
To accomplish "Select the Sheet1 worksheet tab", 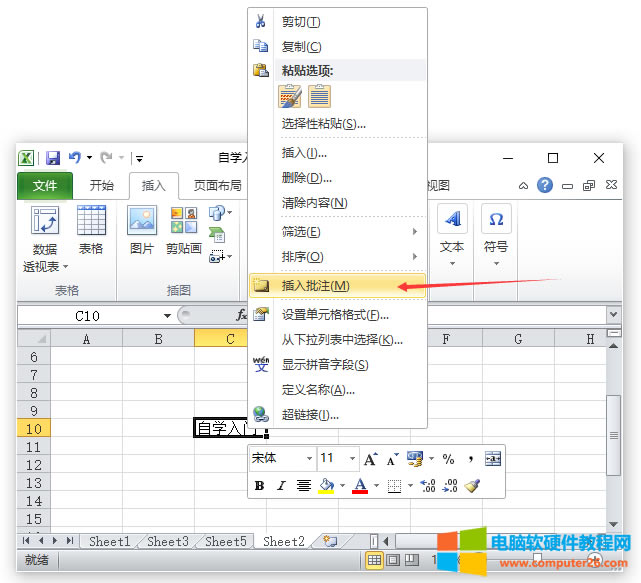I will tap(110, 541).
